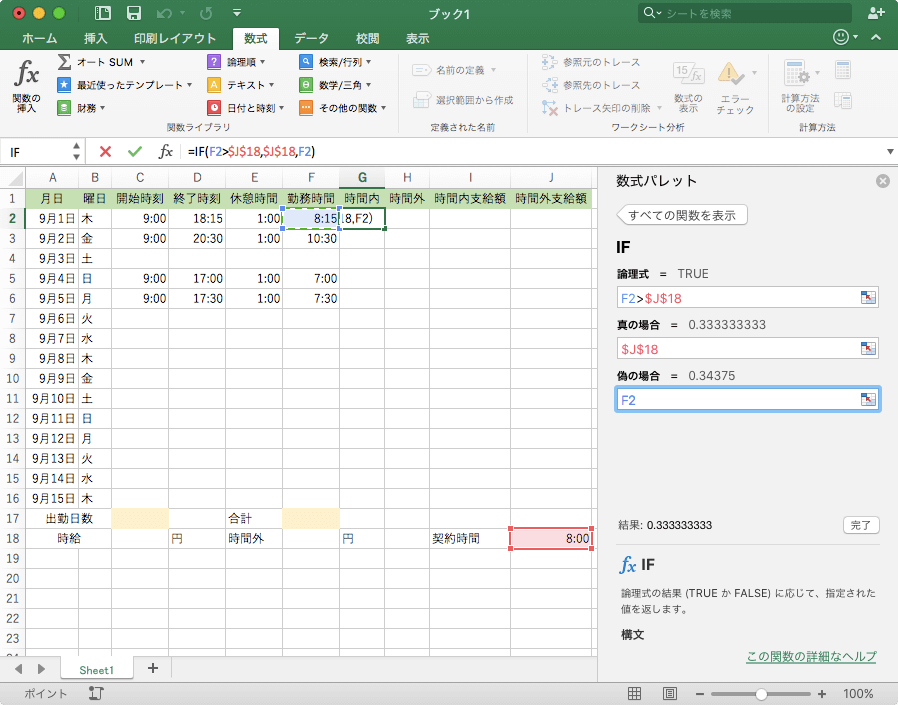Click range selector icon for 真の場合 field

[868, 348]
